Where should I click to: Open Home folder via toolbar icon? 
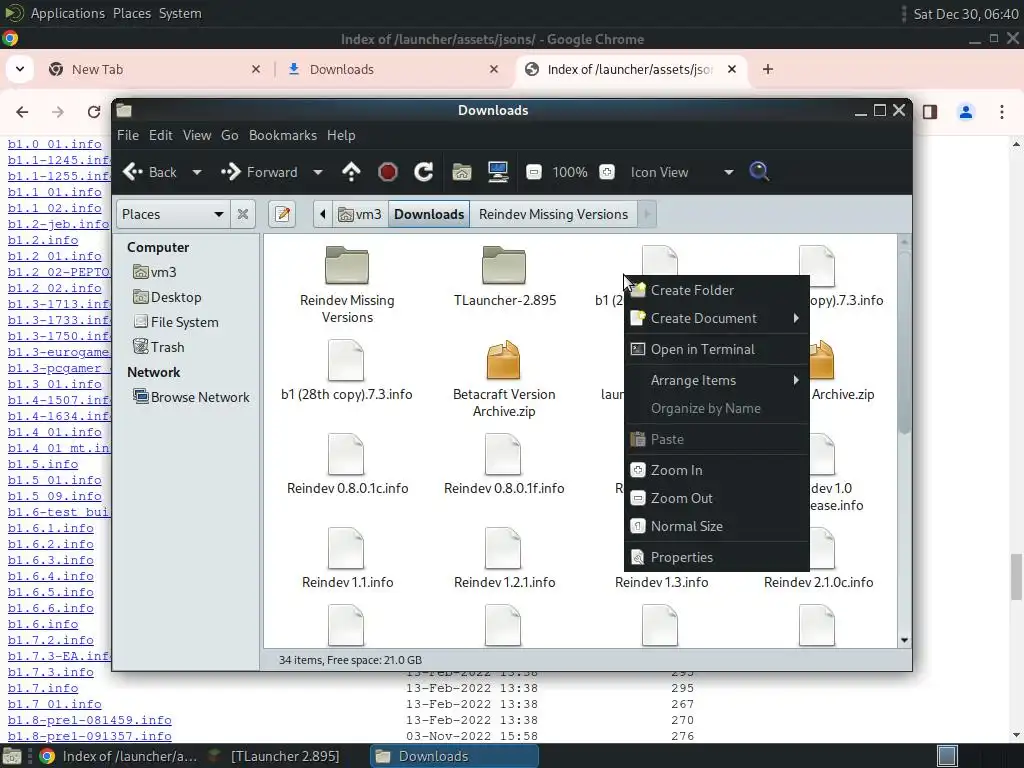[x=462, y=172]
